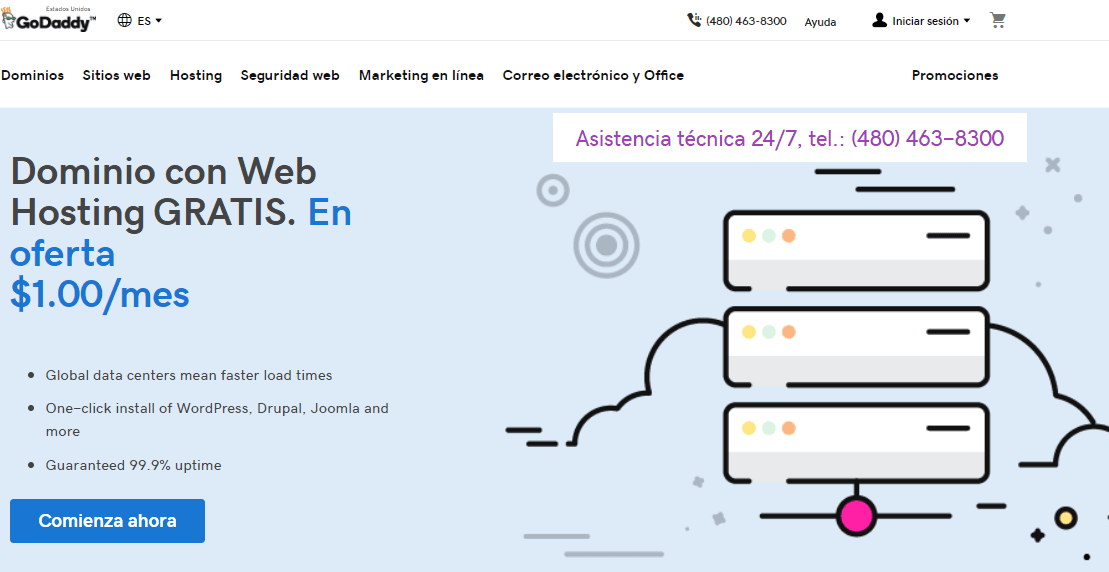Click the user profile icon
Image resolution: width=1109 pixels, height=572 pixels.
pos(879,21)
